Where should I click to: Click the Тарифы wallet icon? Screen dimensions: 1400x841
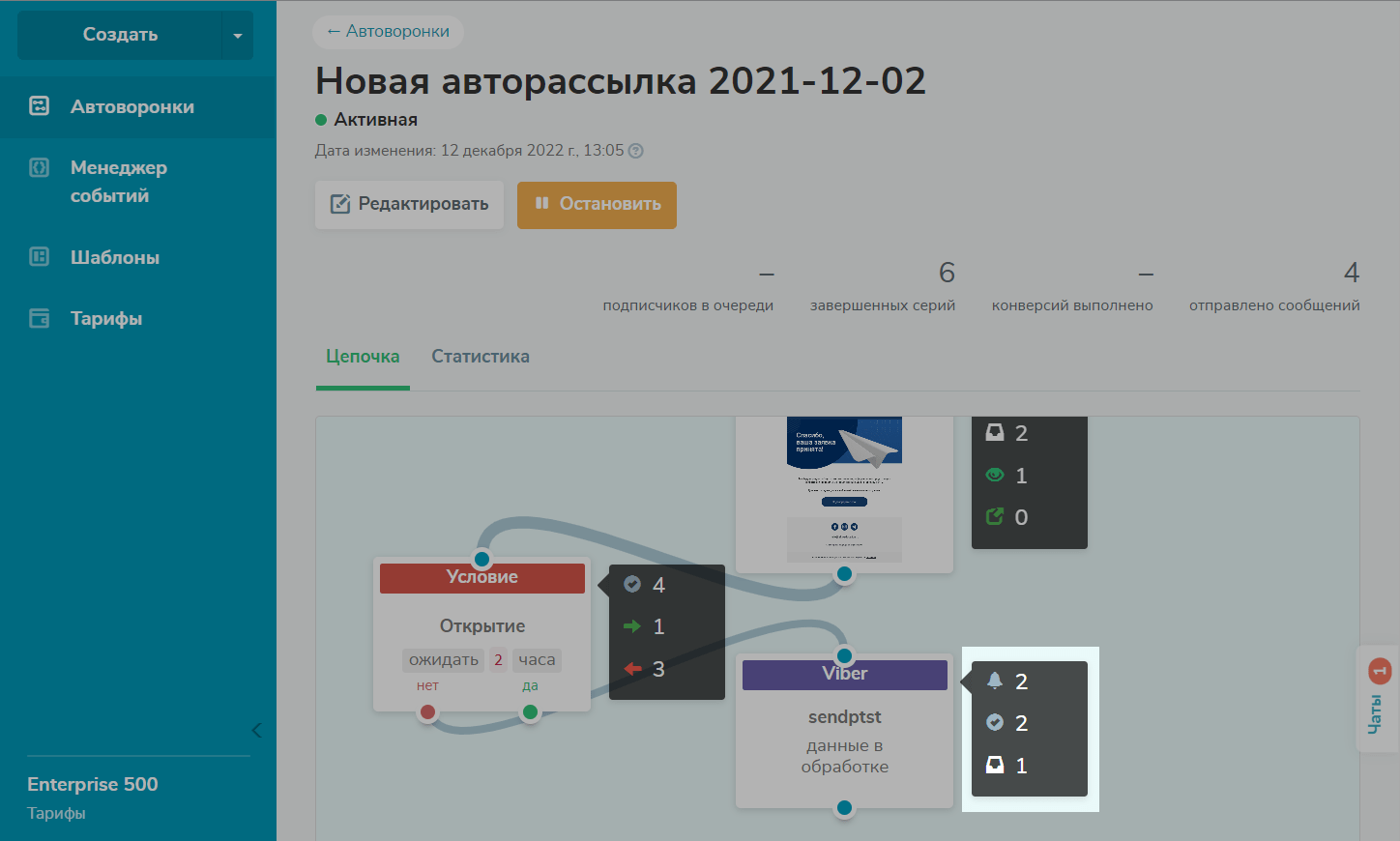click(x=40, y=318)
